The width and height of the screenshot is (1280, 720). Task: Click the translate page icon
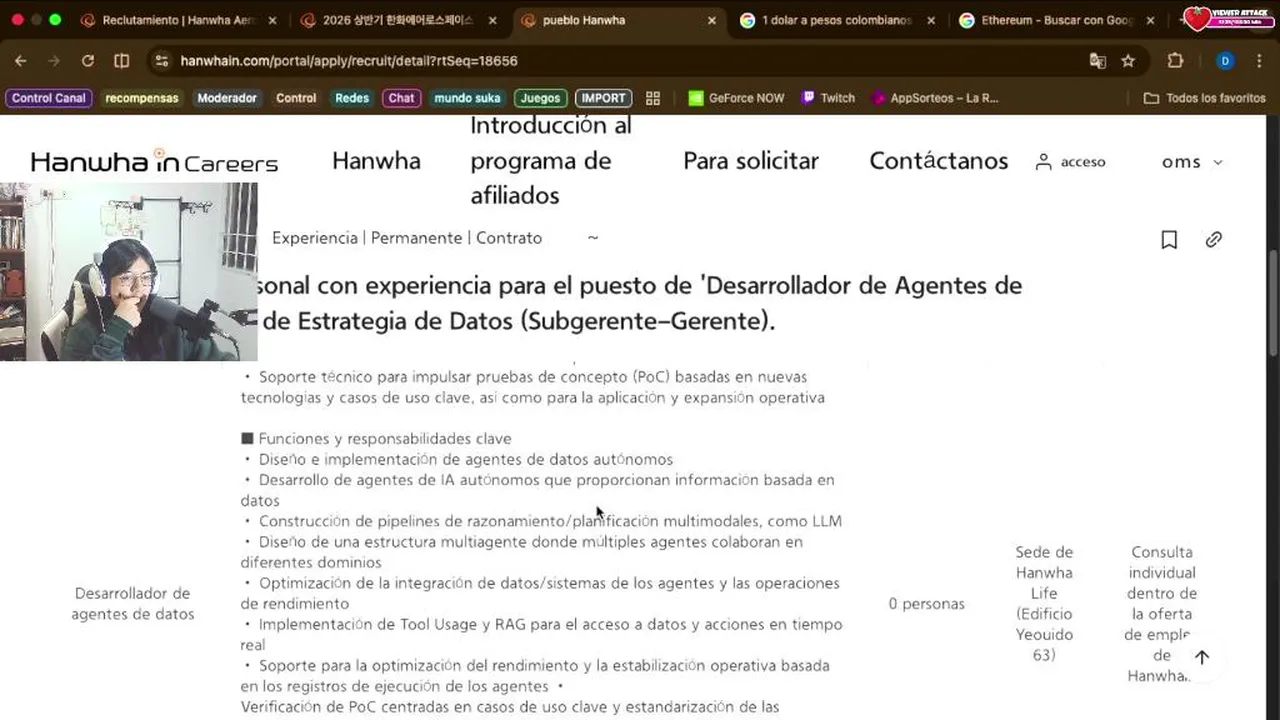click(1098, 60)
